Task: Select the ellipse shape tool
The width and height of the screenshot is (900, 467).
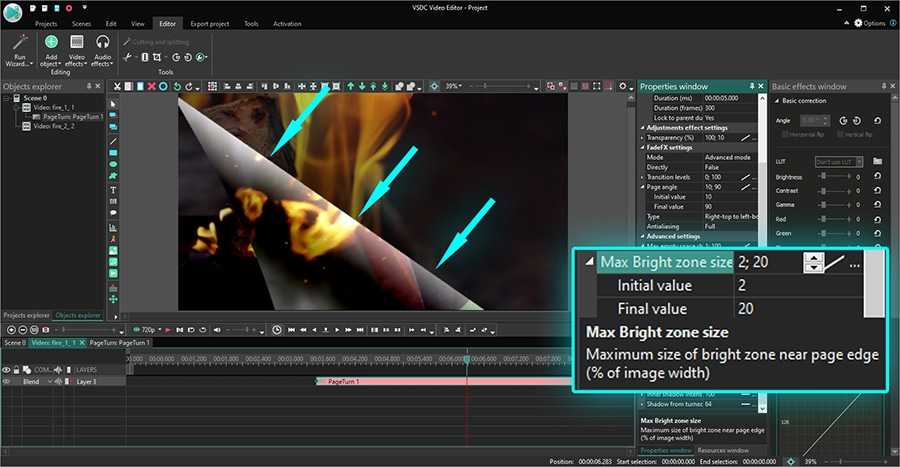Action: point(113,164)
